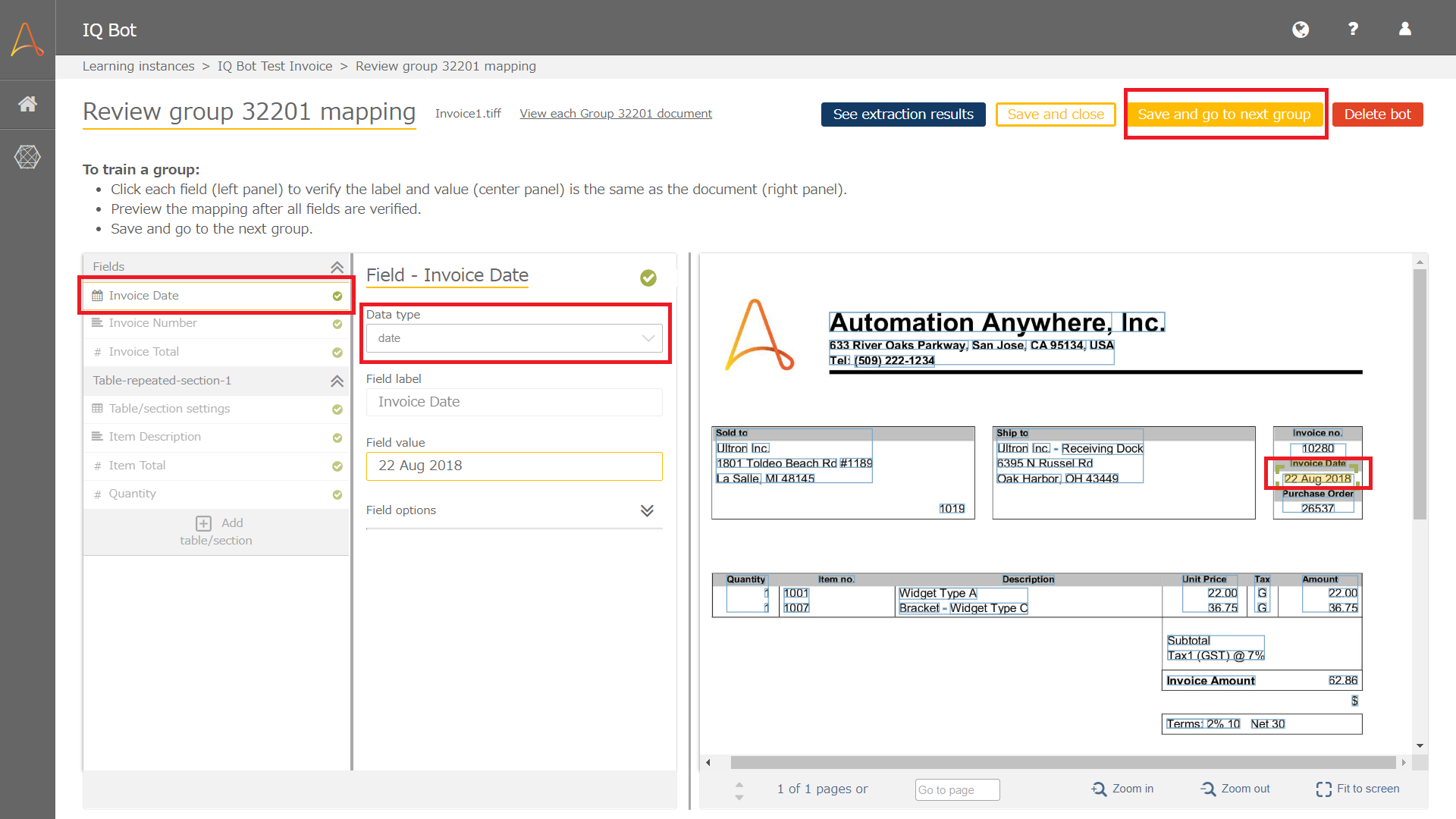This screenshot has width=1456, height=819.
Task: Click the Fit to screen icon
Action: 1324,789
